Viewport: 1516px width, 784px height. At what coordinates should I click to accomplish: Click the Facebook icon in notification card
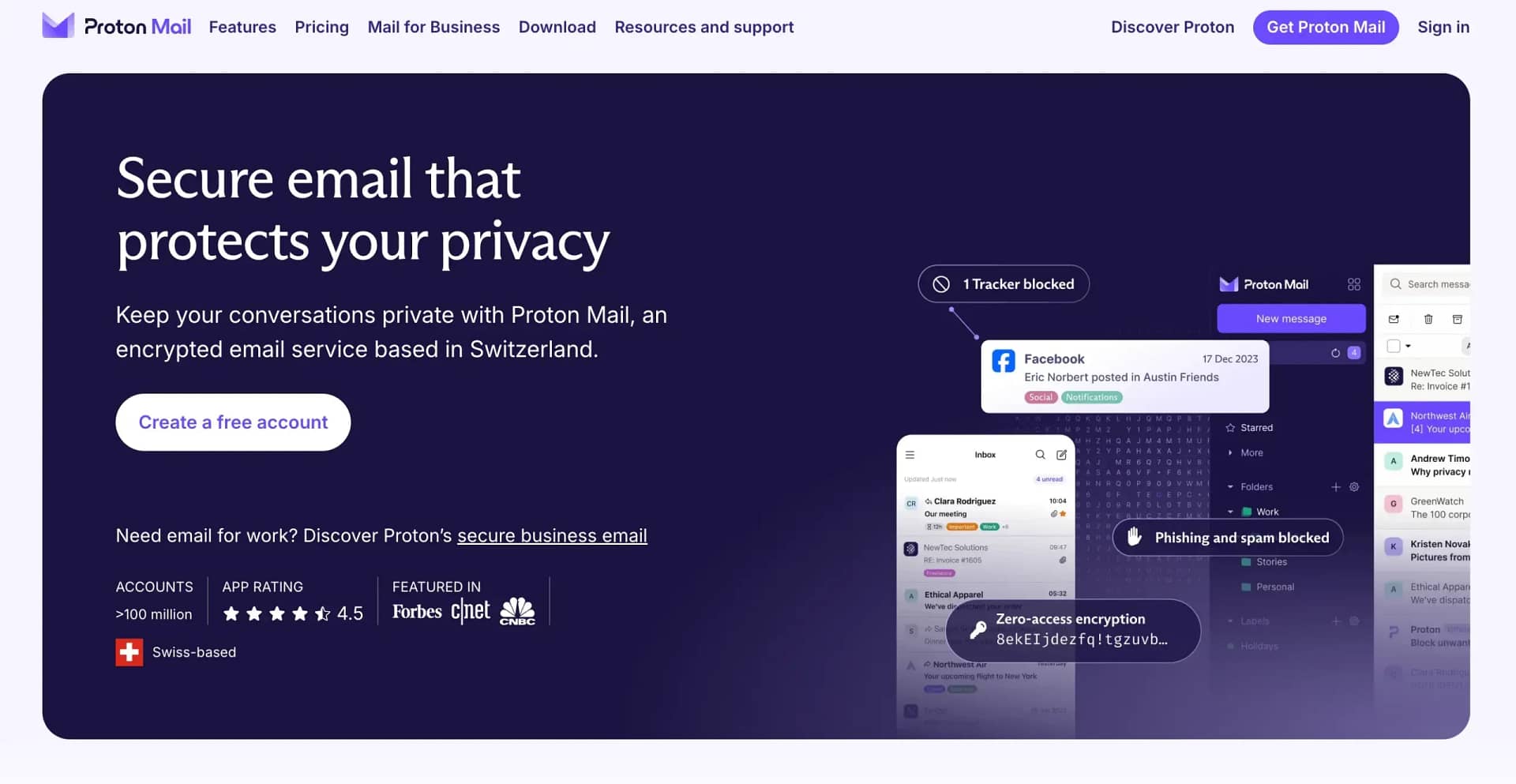1003,361
